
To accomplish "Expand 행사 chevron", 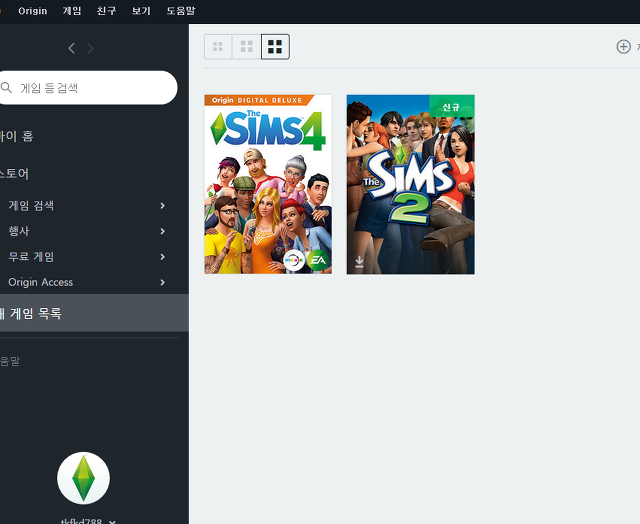I will (163, 231).
